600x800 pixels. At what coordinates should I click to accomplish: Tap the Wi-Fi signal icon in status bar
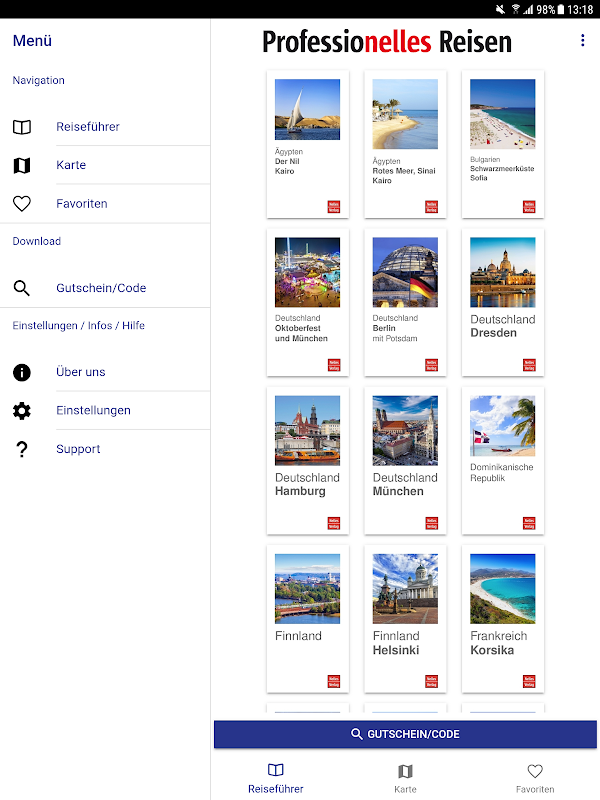tap(516, 9)
